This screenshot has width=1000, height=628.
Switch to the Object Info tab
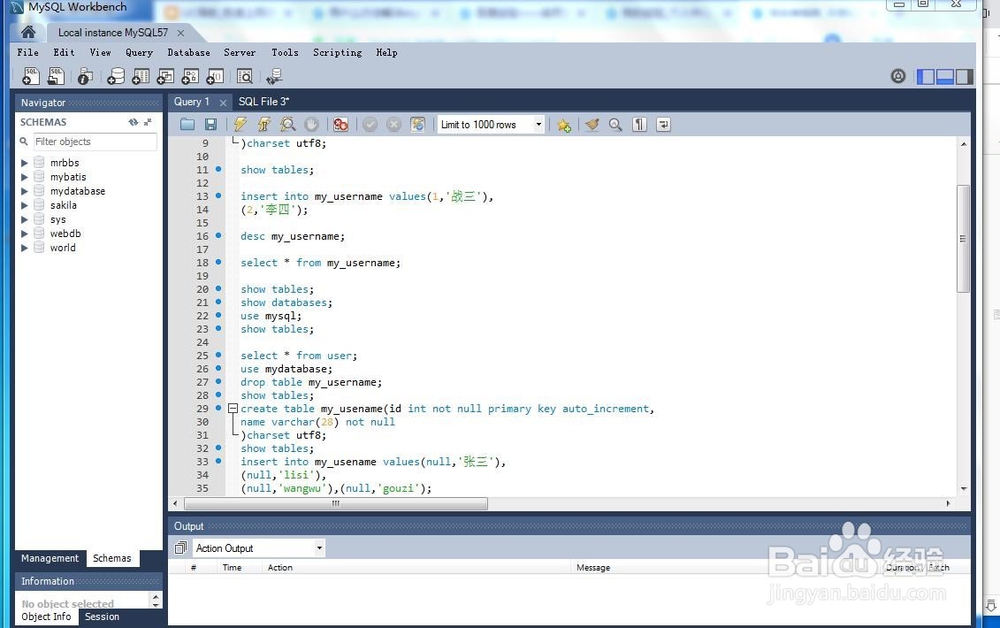46,617
